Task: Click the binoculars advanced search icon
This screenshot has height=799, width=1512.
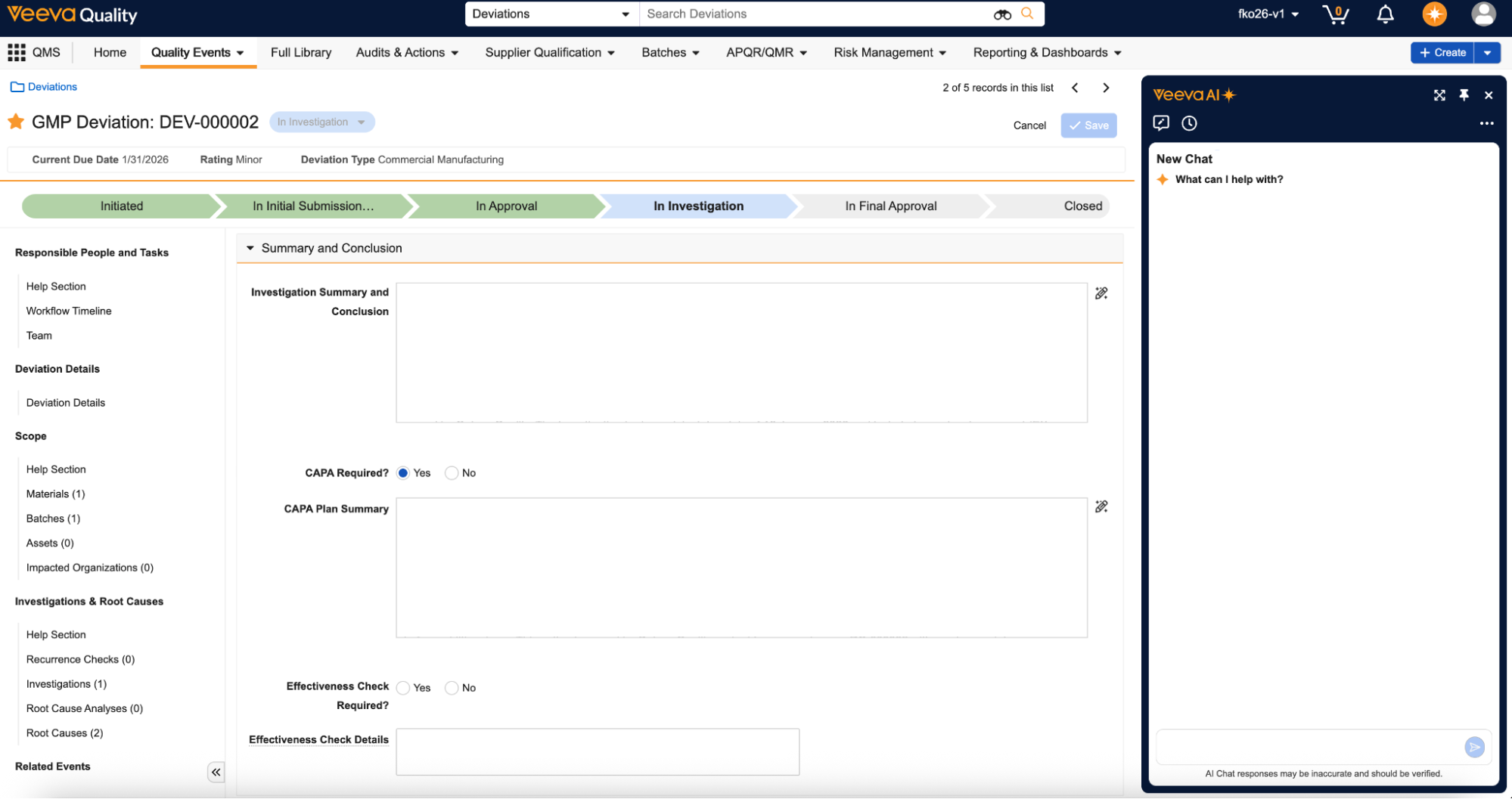Action: pyautogui.click(x=1002, y=14)
